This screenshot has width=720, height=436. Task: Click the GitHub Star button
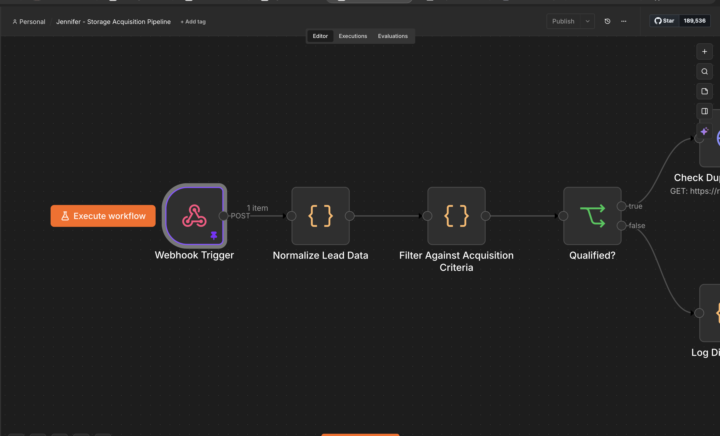coord(664,21)
